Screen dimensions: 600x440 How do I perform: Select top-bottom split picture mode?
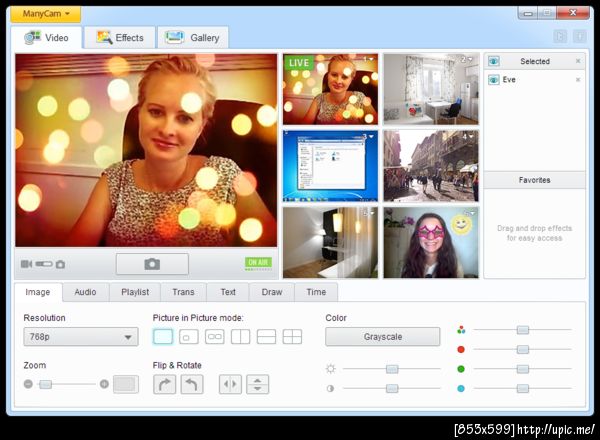pyautogui.click(x=266, y=337)
